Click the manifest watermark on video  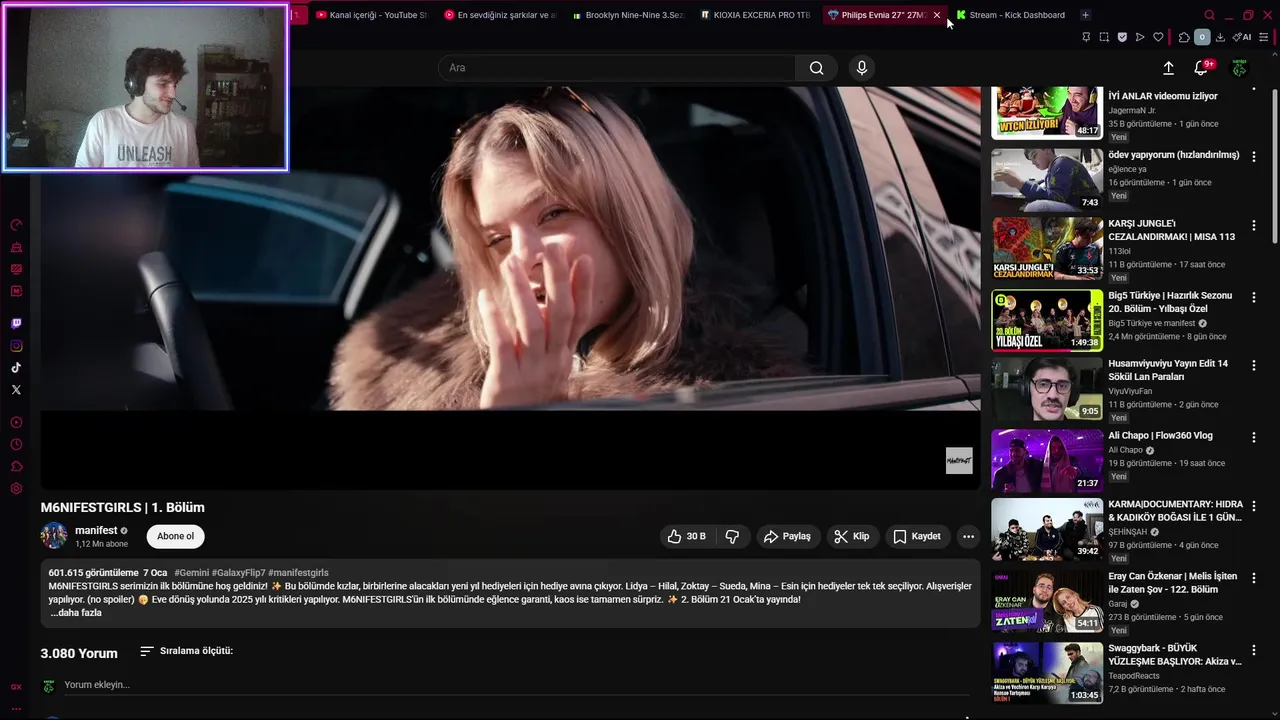959,460
